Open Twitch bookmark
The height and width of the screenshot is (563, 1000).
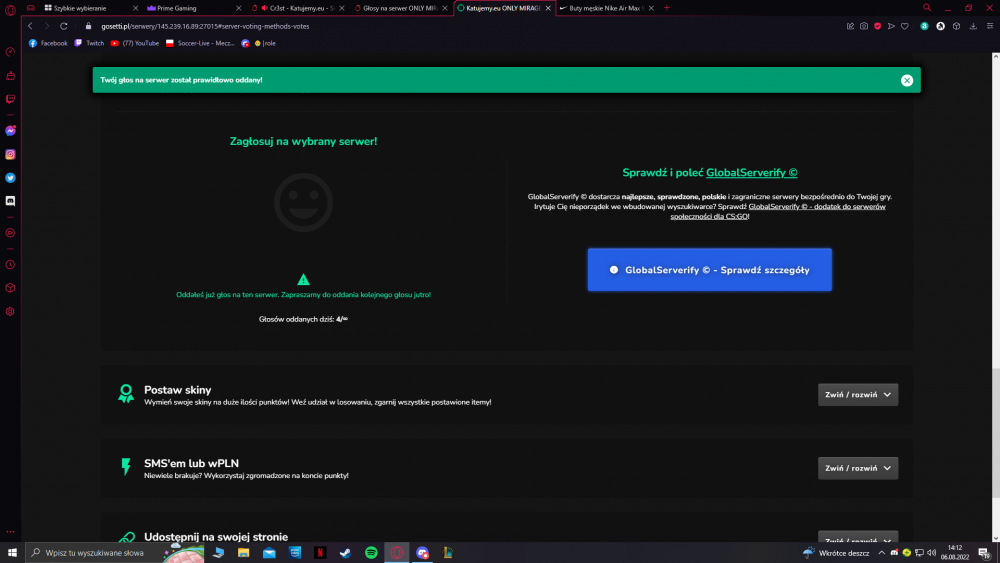point(89,43)
